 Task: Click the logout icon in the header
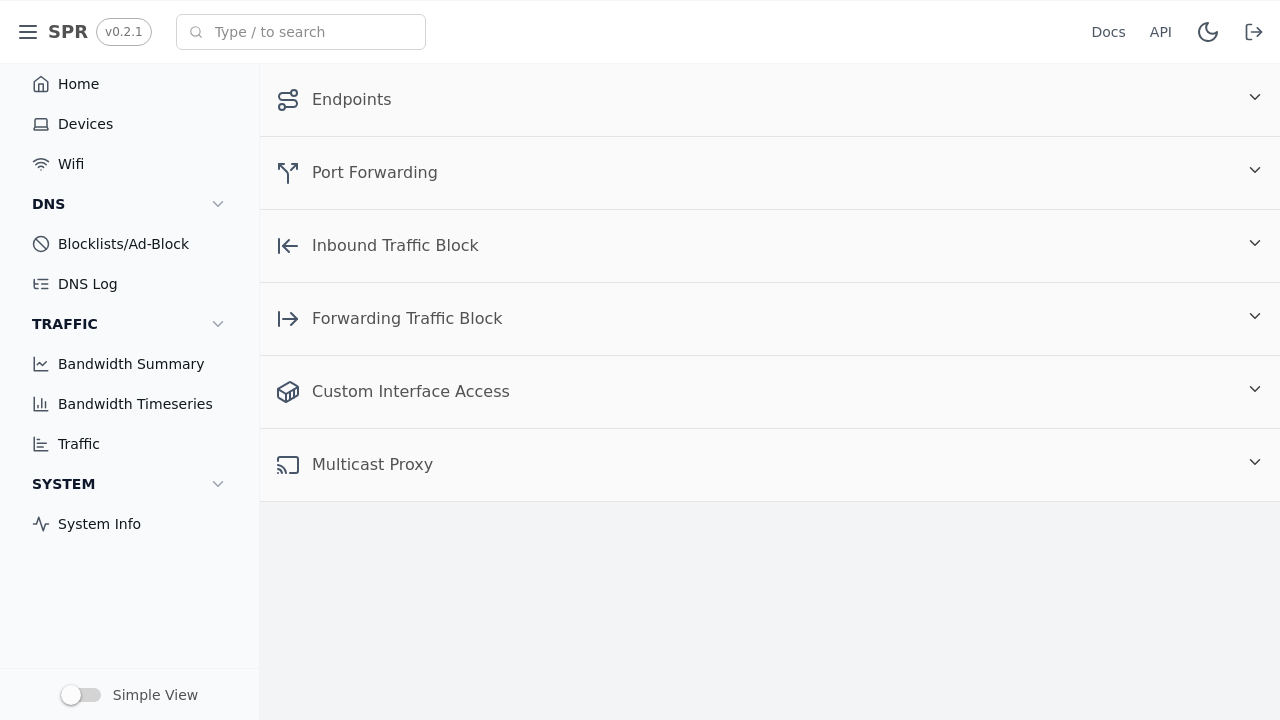(1254, 32)
